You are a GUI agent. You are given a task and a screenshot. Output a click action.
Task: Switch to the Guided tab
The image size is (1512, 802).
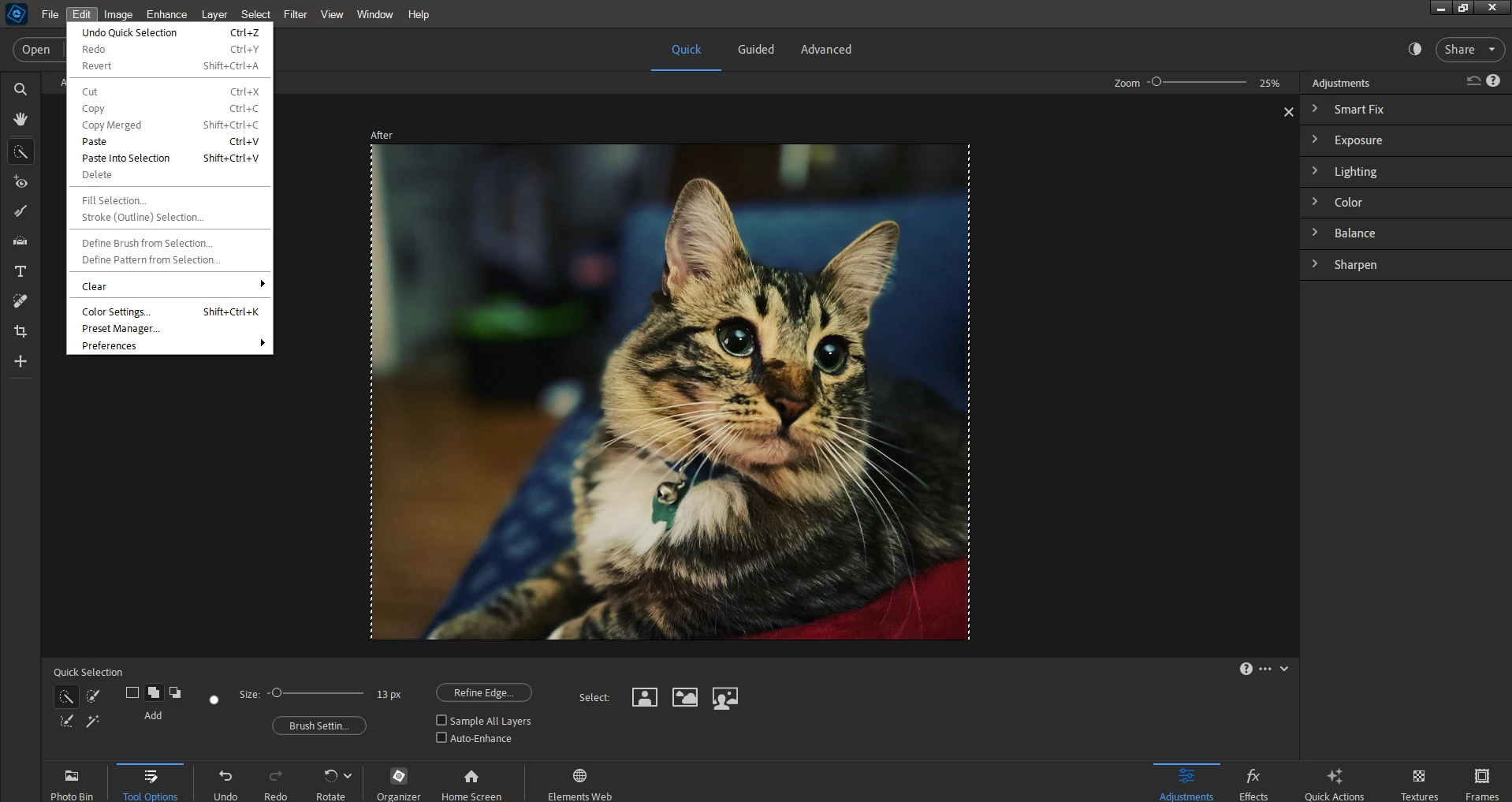(755, 49)
